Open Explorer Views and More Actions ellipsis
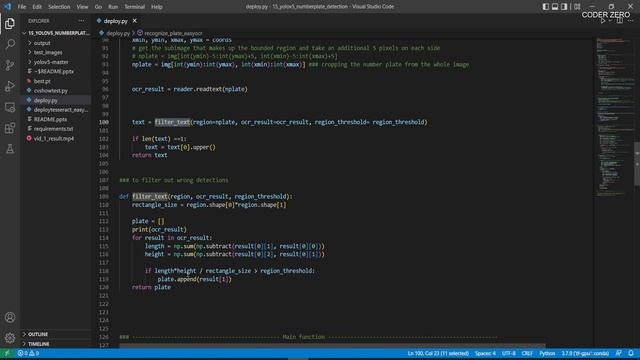640x360 pixels. pos(81,21)
